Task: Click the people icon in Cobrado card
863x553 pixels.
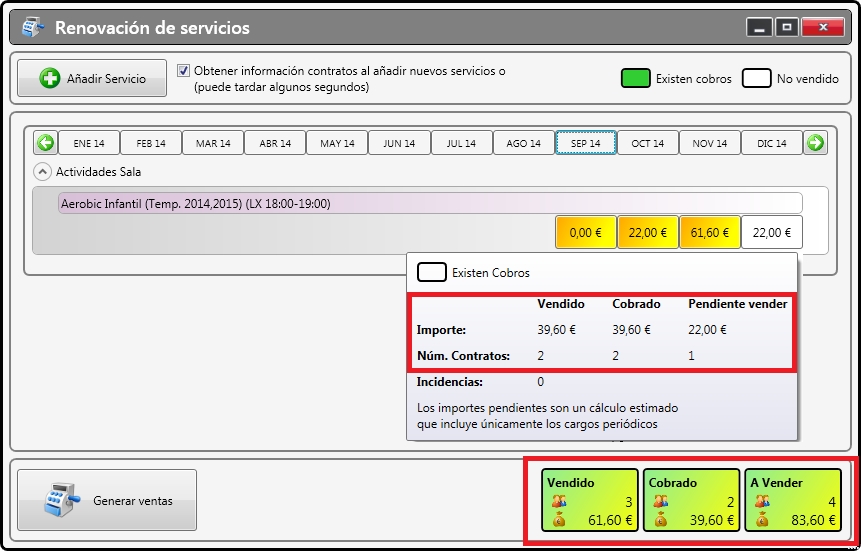Action: 660,501
